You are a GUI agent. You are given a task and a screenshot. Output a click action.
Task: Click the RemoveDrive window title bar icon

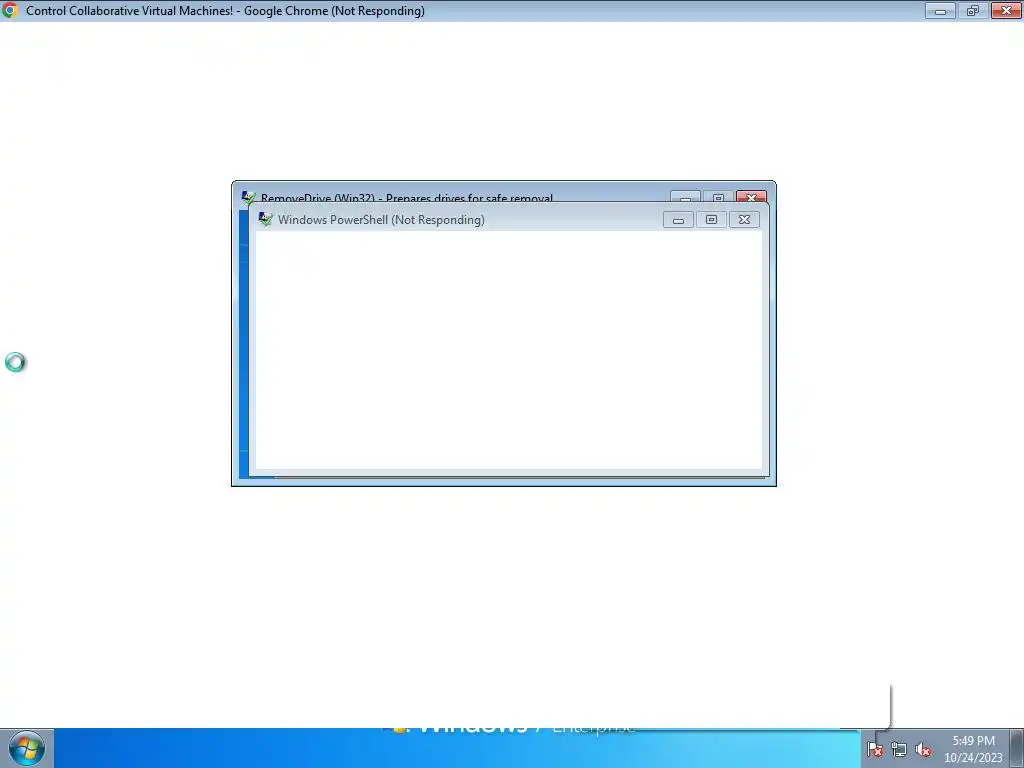248,197
